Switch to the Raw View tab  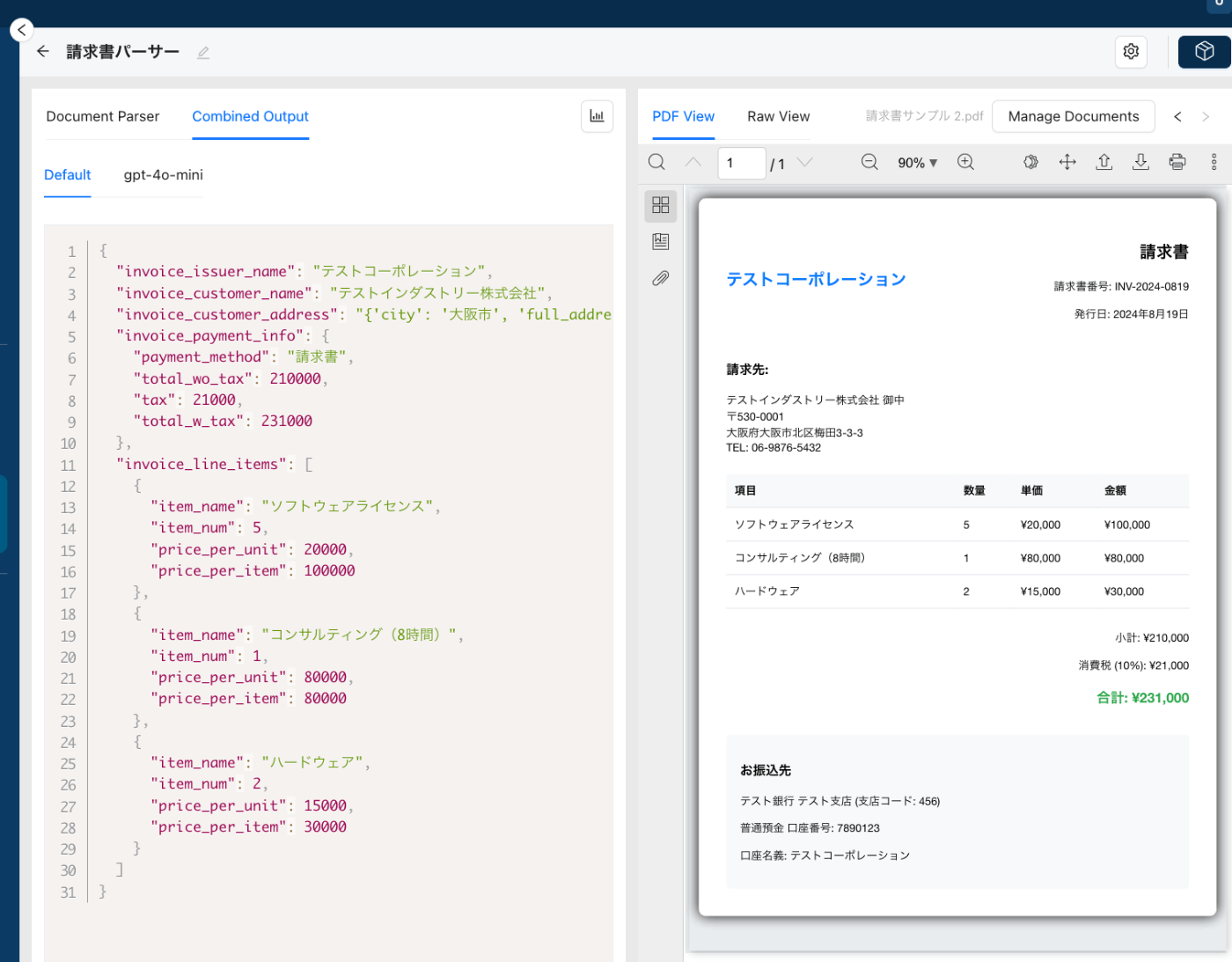coord(779,116)
